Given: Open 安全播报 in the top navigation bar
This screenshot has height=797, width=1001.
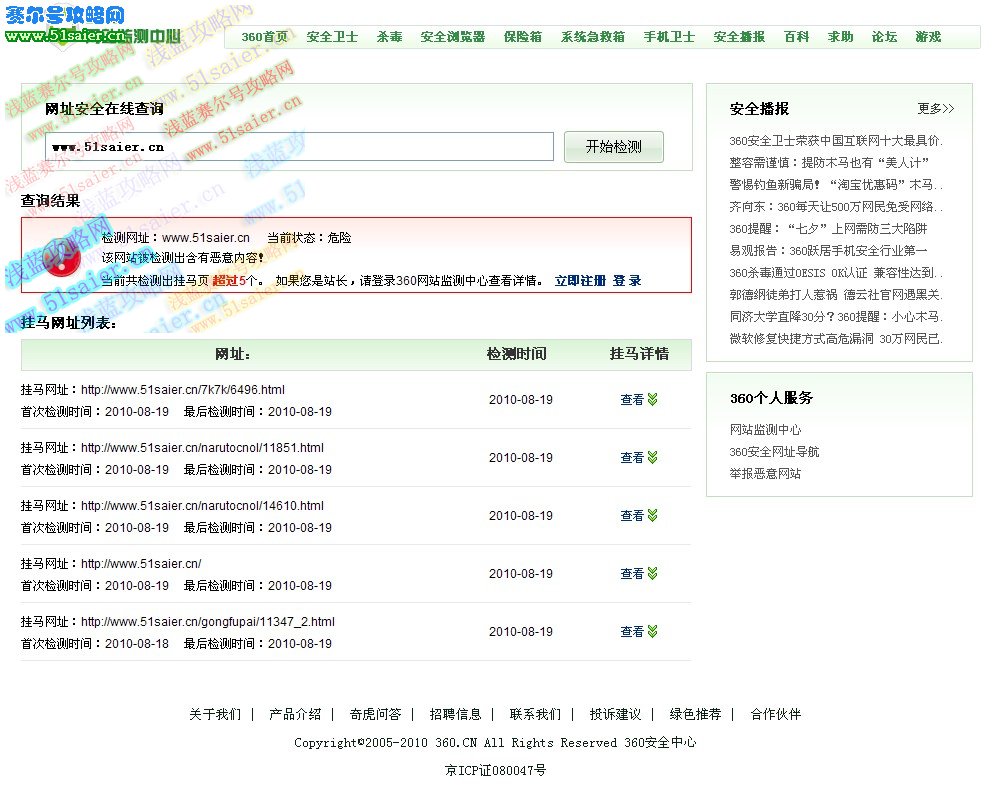Looking at the screenshot, I should [739, 37].
